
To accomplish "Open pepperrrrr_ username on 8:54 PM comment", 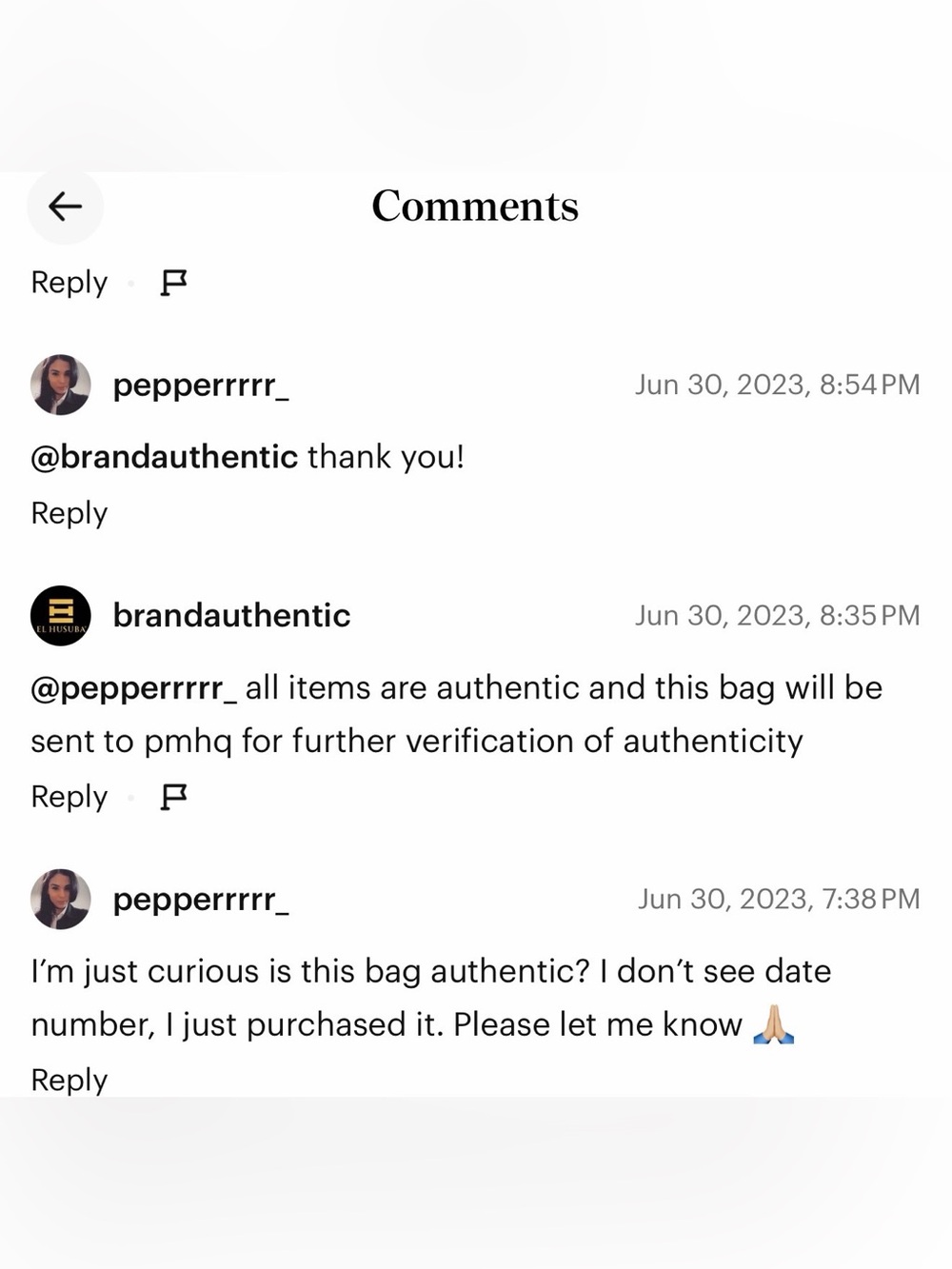I will [x=201, y=386].
